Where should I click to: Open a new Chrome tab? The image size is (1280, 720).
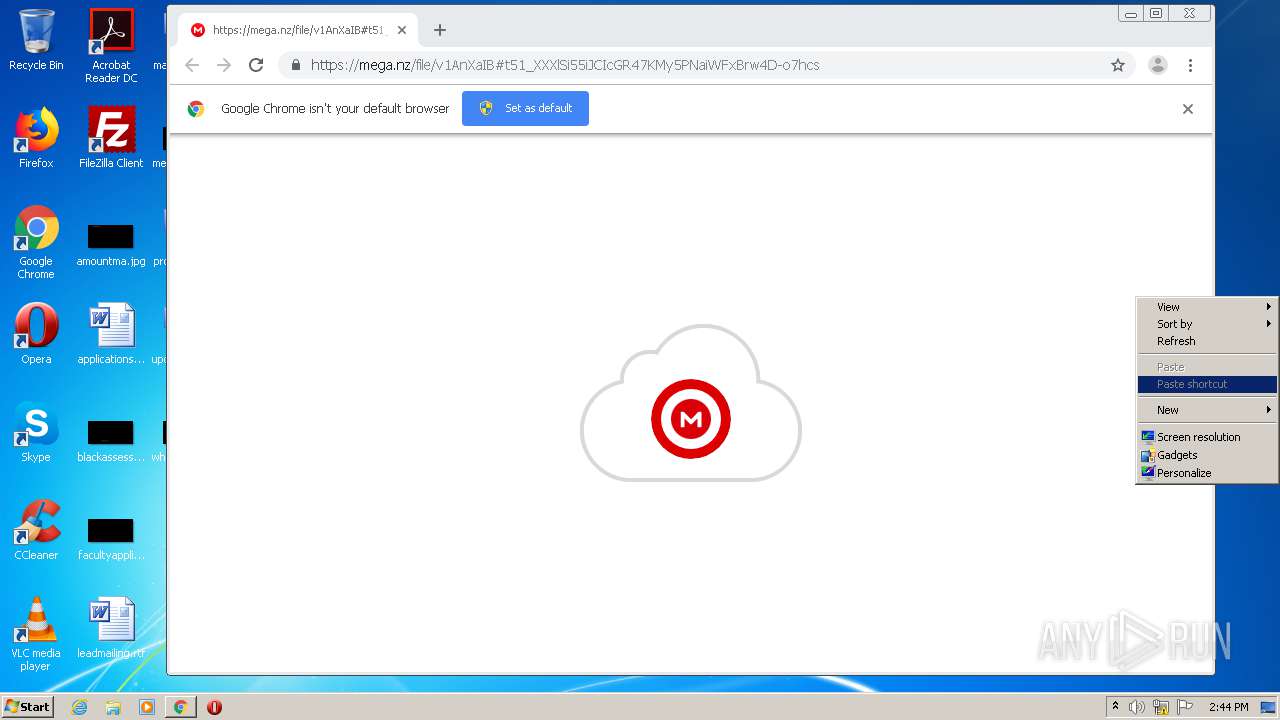(x=440, y=30)
